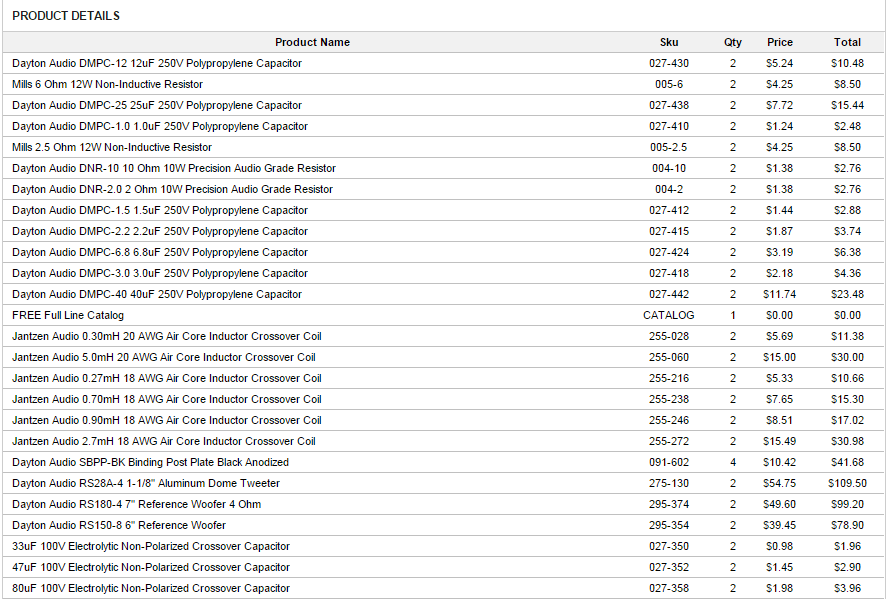Select Dayton Audio RS150-8 6" Reference Woofer name
The height and width of the screenshot is (599, 887).
pos(119,525)
